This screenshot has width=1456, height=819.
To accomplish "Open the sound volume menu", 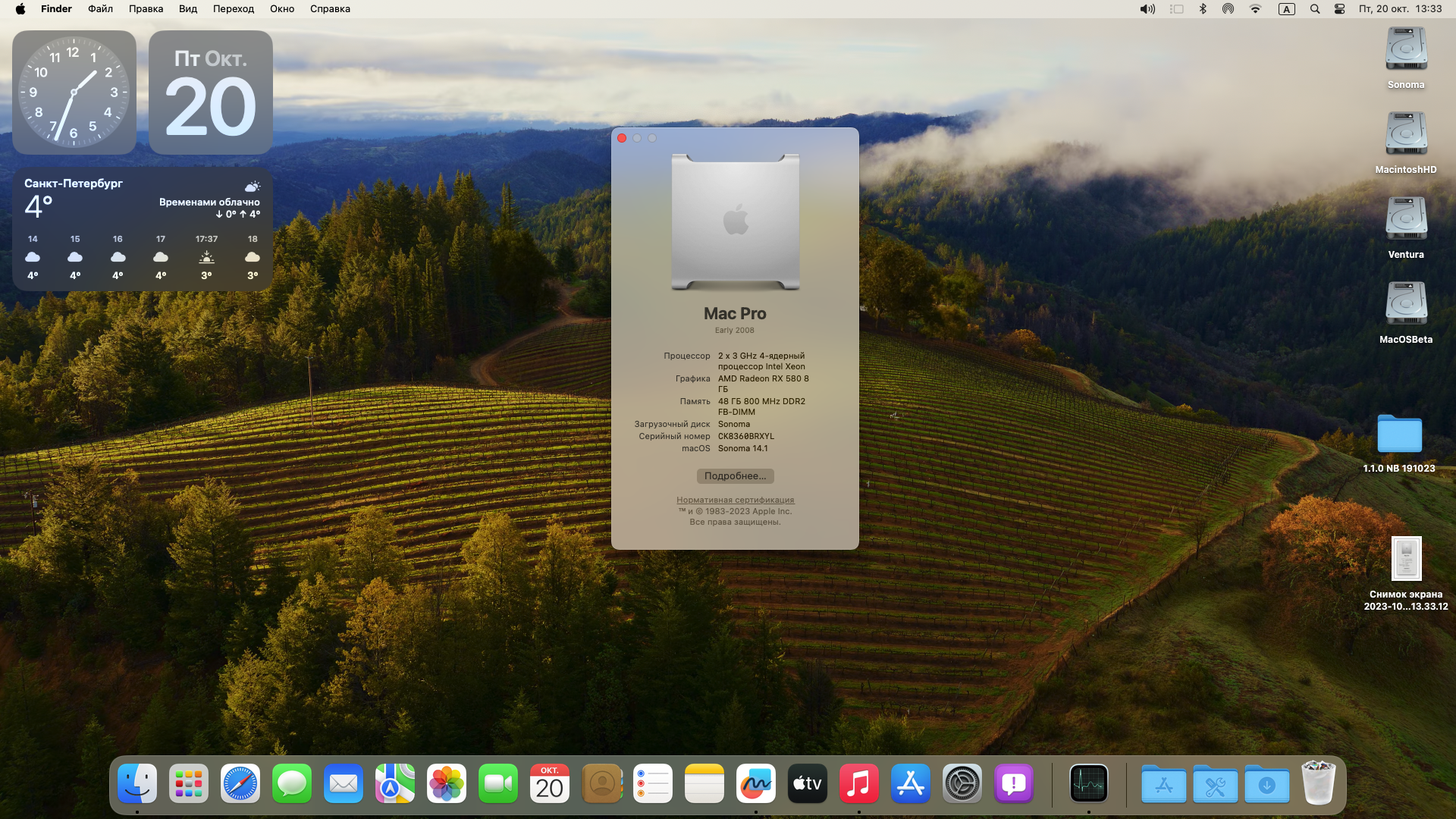I will click(1147, 9).
